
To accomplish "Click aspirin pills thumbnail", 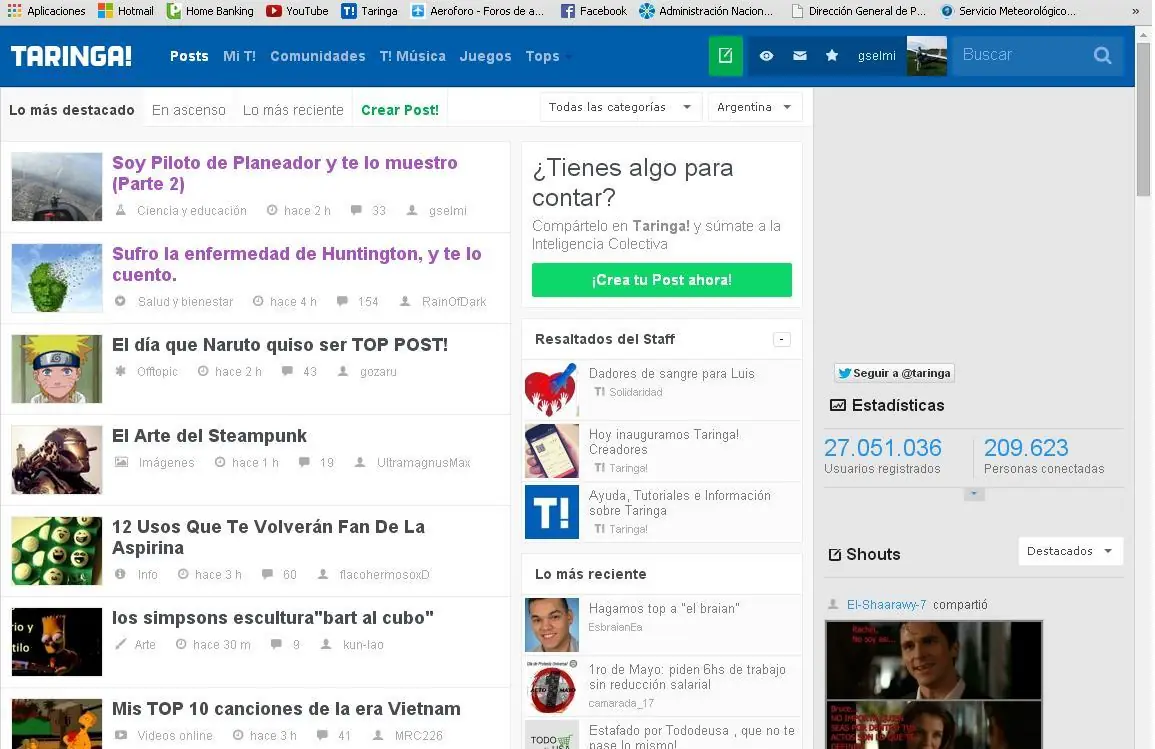I will [57, 551].
